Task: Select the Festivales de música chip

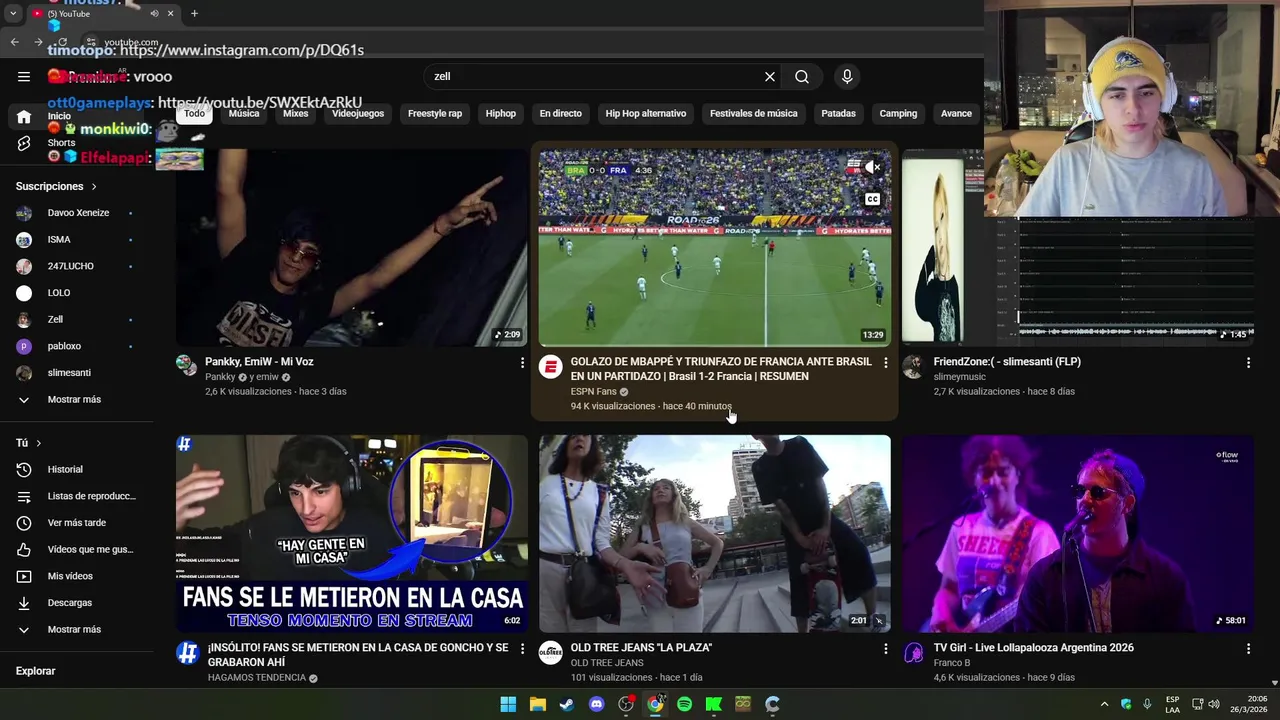Action: tap(754, 114)
